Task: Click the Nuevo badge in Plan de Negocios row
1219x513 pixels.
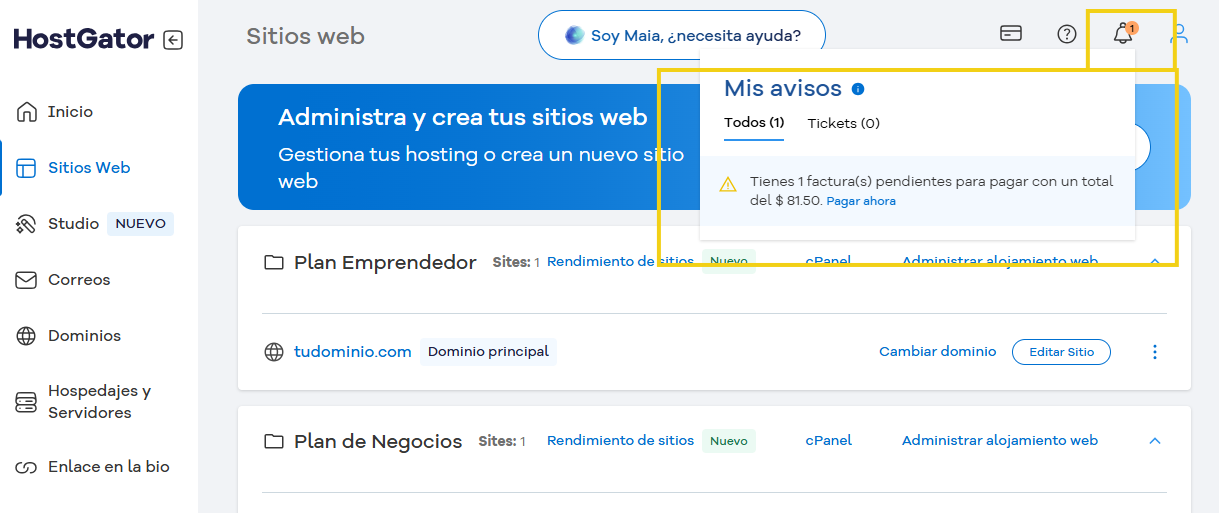Action: (729, 441)
